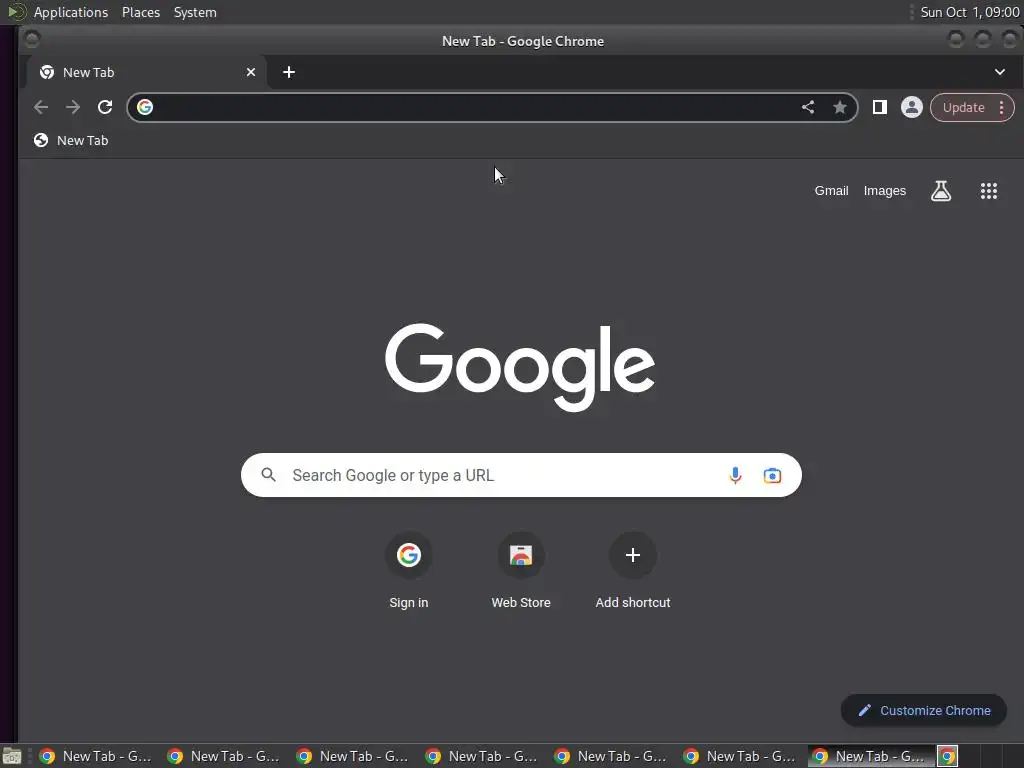Select the New Tab browser tab
This screenshot has width=1024, height=768.
146,72
